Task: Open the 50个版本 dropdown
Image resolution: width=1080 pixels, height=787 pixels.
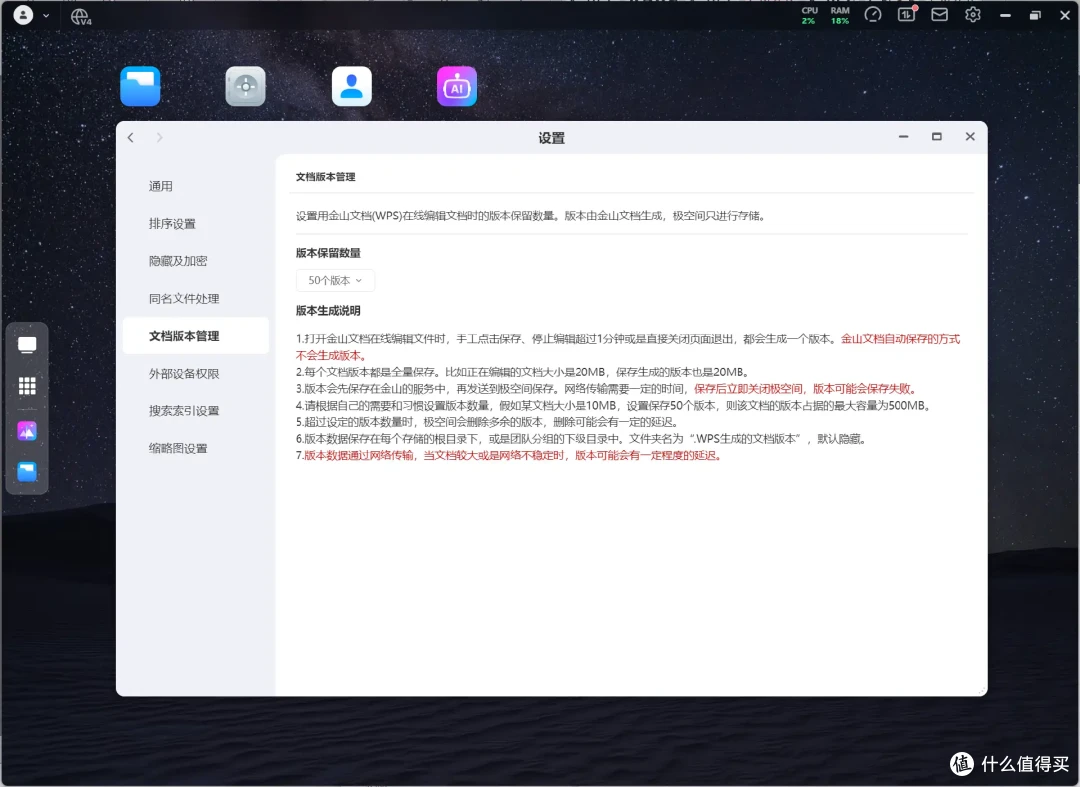Action: point(335,280)
